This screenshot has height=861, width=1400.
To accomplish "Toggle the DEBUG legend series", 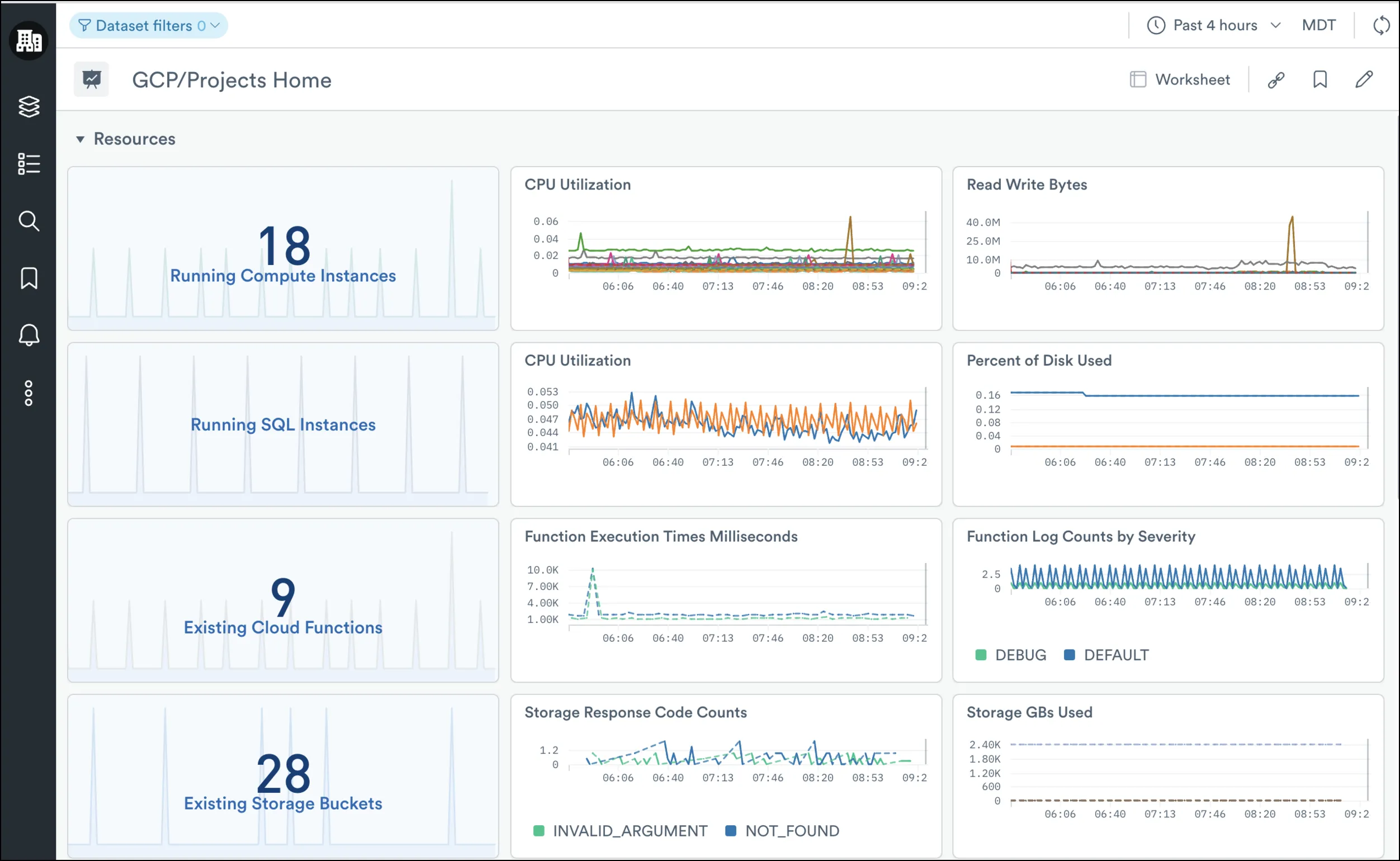I will [x=1010, y=655].
